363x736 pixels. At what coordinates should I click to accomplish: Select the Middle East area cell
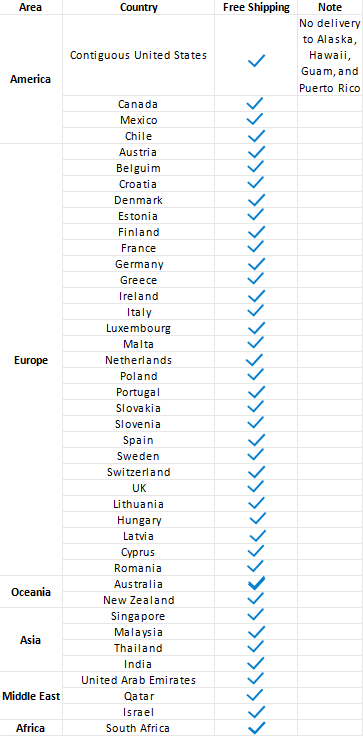[31, 696]
